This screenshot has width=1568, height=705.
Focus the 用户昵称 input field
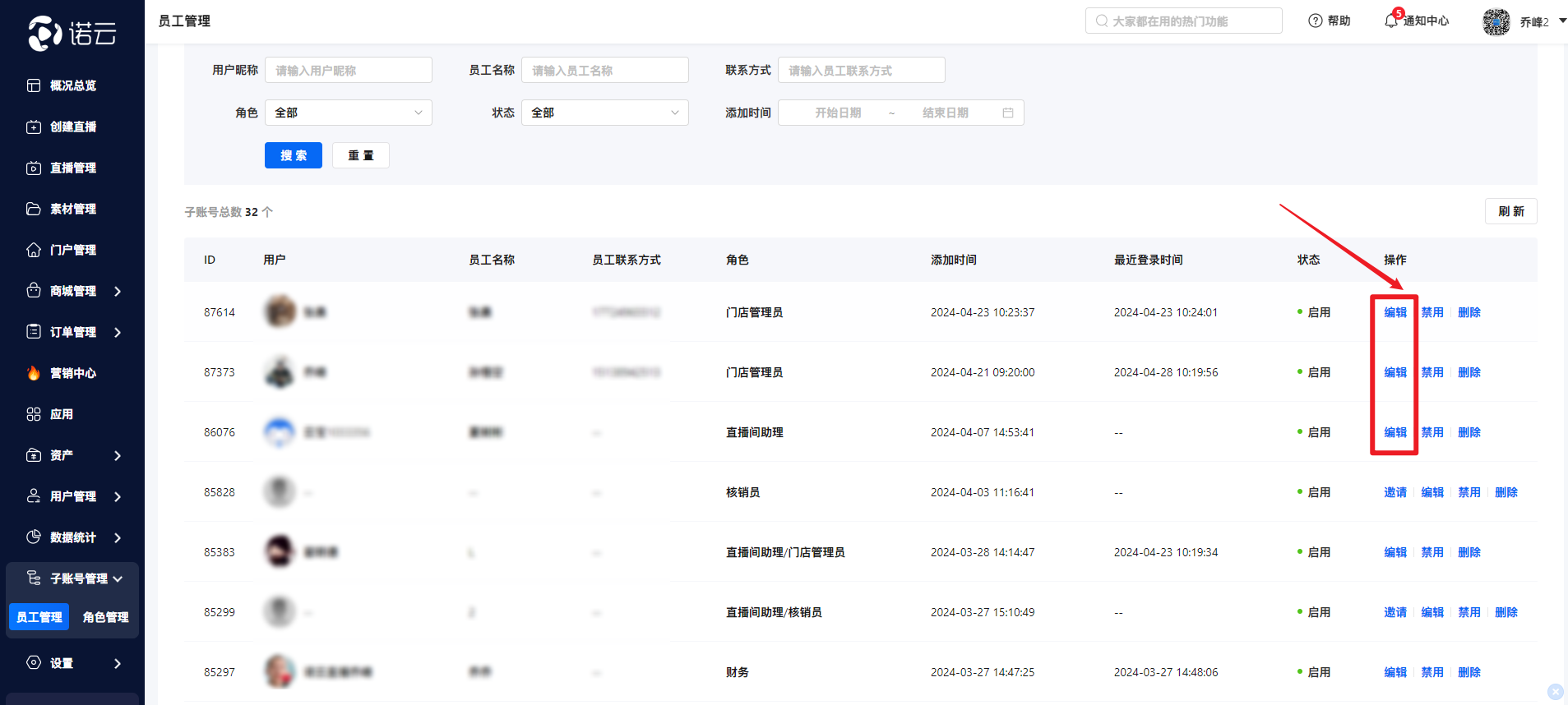point(348,71)
